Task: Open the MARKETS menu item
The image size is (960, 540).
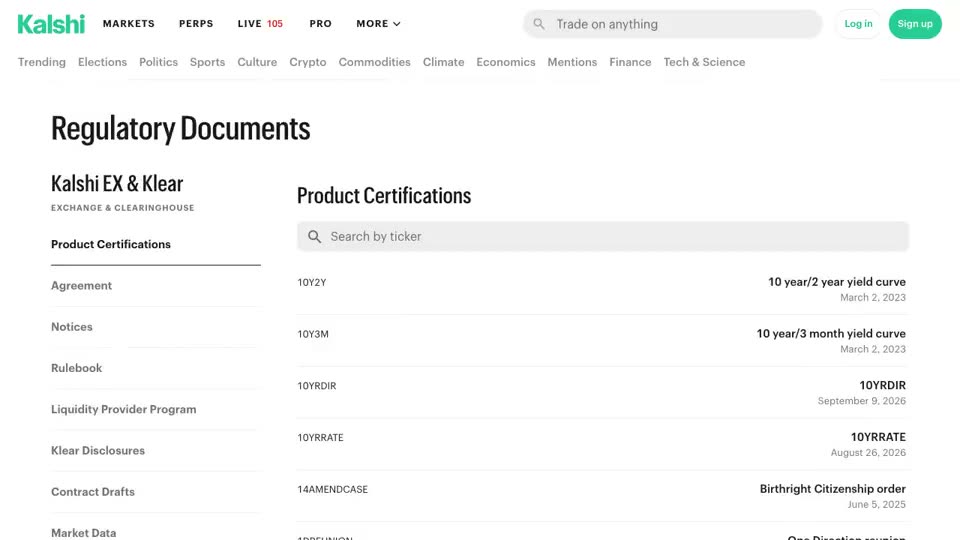Action: [129, 24]
